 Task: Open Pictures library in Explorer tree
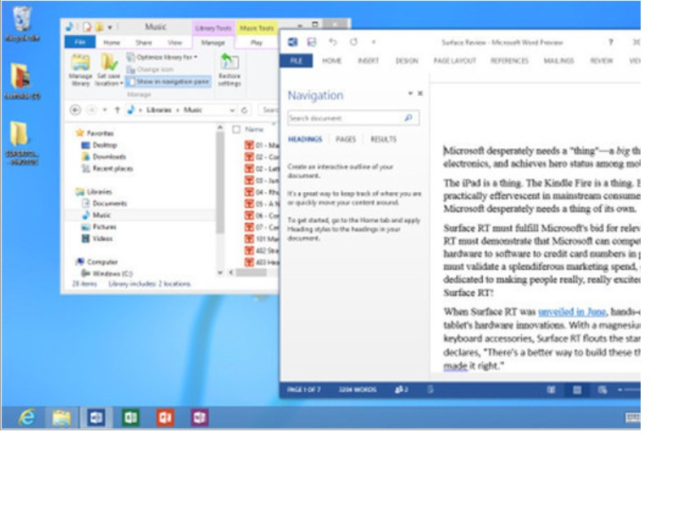(x=99, y=227)
